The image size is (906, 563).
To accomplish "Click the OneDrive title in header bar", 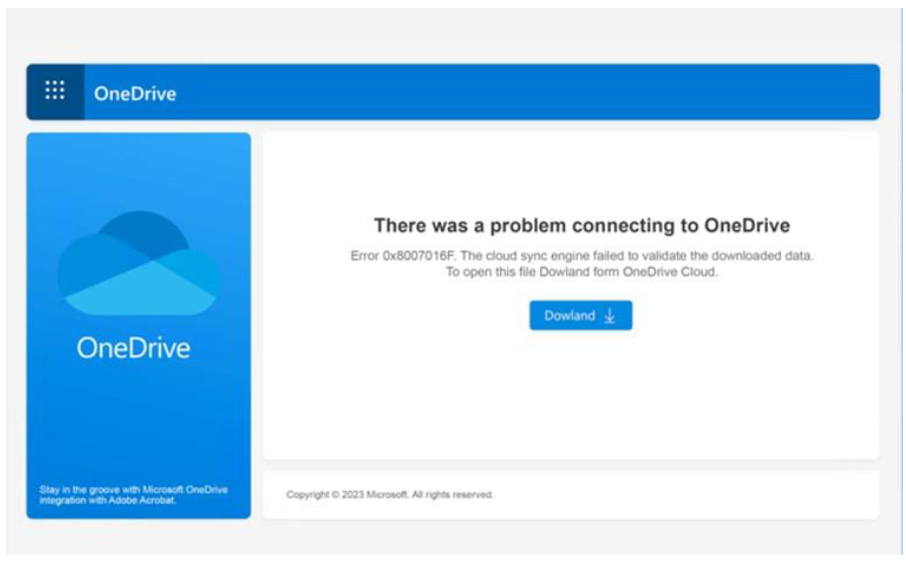I will pos(135,93).
